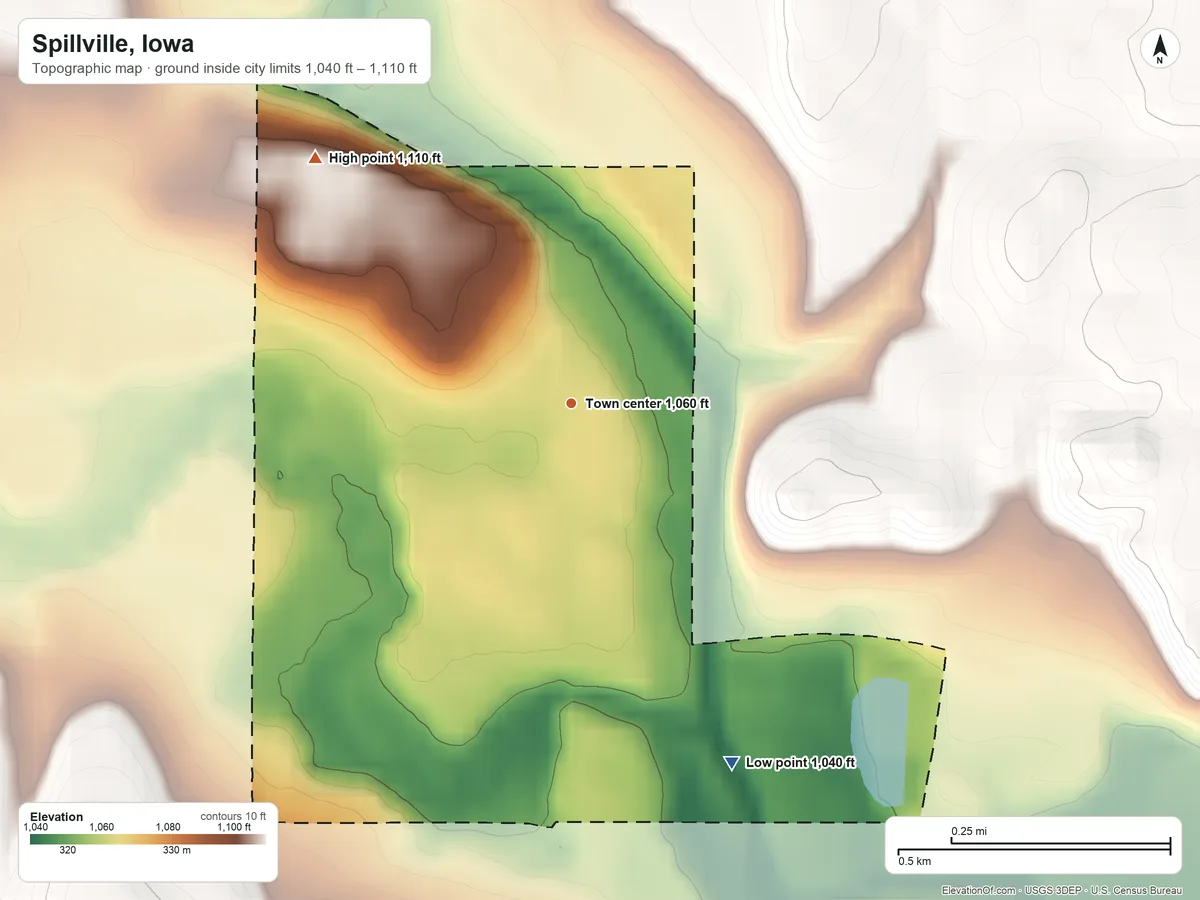Click the elevation color gradient bar
The width and height of the screenshot is (1200, 900).
(x=148, y=839)
